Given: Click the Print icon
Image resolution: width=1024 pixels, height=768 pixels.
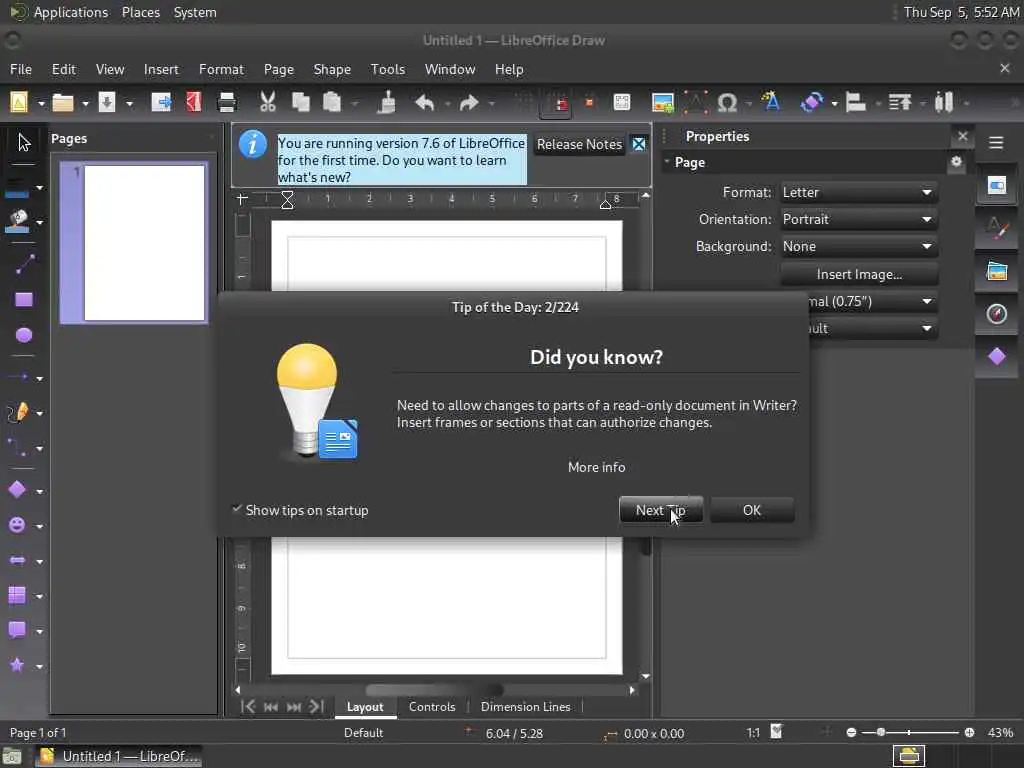Looking at the screenshot, I should point(227,103).
